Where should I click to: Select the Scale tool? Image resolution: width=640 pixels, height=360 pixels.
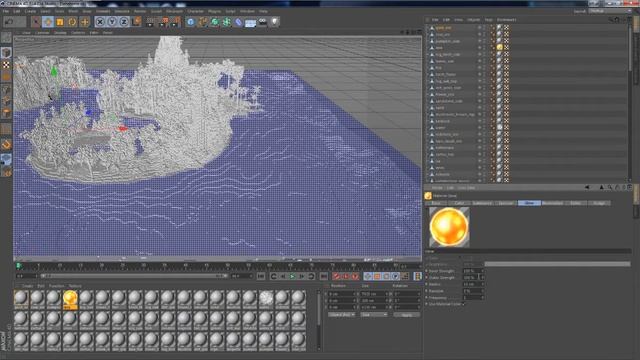60,22
